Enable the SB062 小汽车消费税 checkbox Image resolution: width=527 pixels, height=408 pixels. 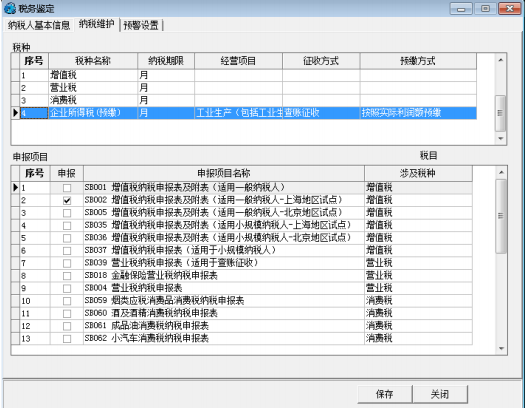(x=67, y=339)
